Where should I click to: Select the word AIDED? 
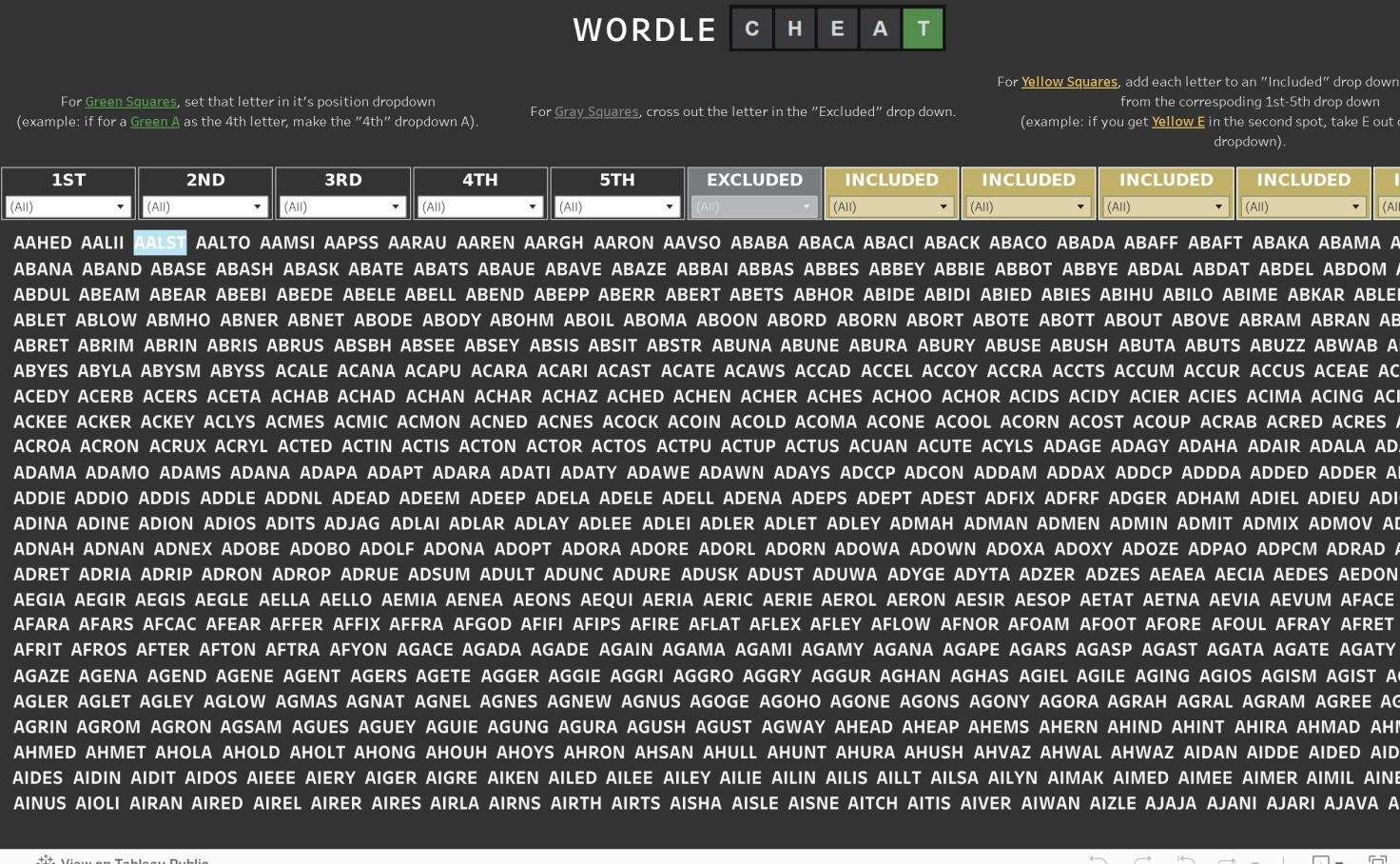(1334, 753)
